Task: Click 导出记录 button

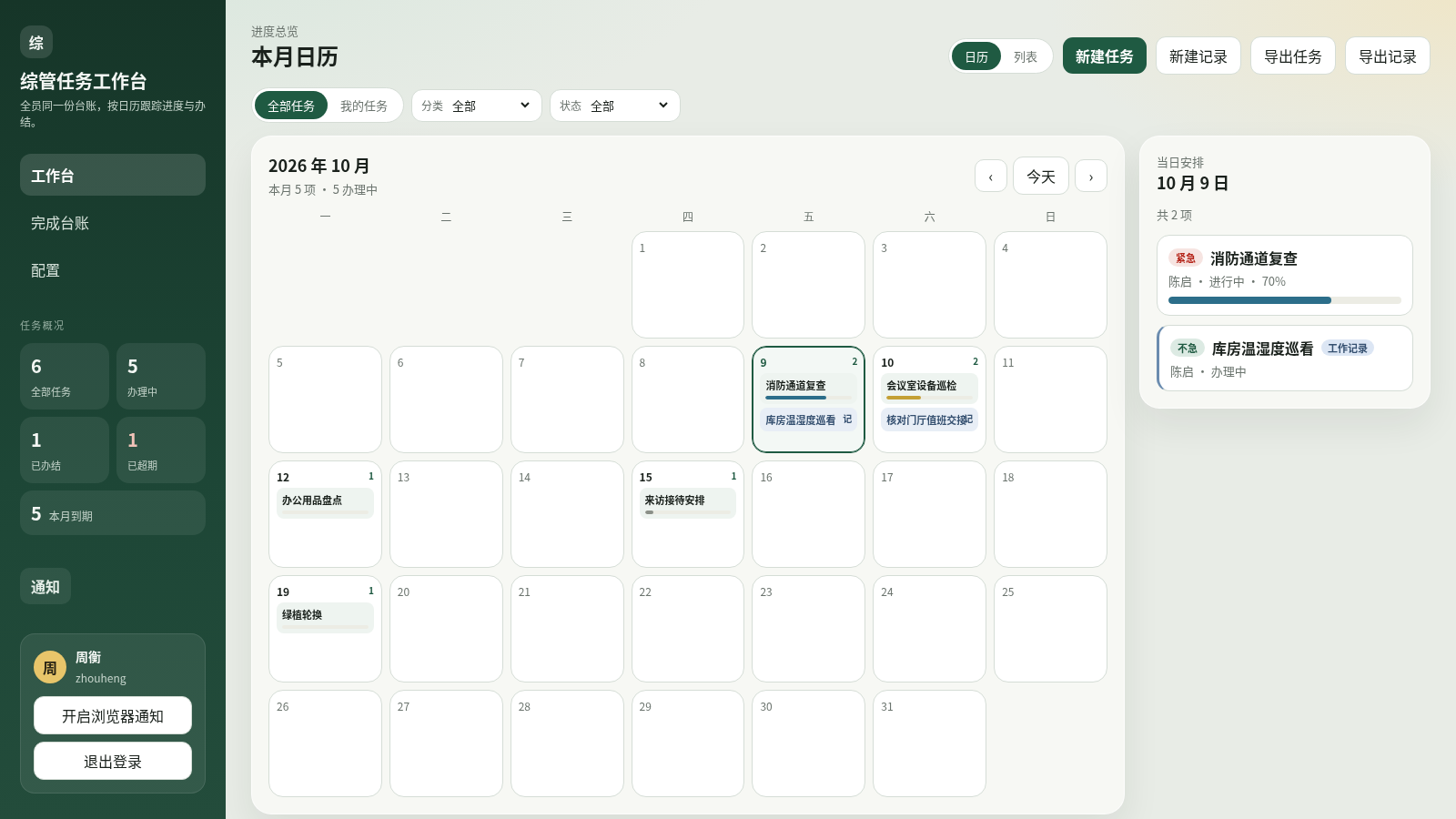Action: point(1388,56)
